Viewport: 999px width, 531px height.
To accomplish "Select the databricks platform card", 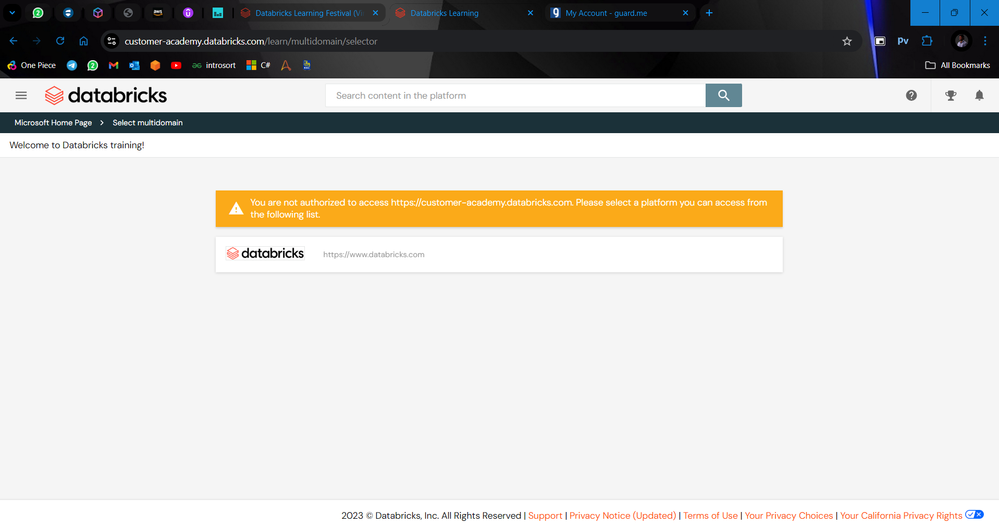I will click(x=499, y=254).
